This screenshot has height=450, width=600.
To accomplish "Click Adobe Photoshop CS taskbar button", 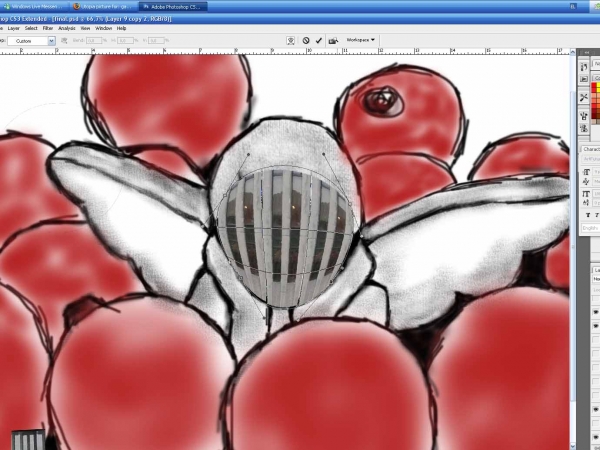I will tap(173, 7).
